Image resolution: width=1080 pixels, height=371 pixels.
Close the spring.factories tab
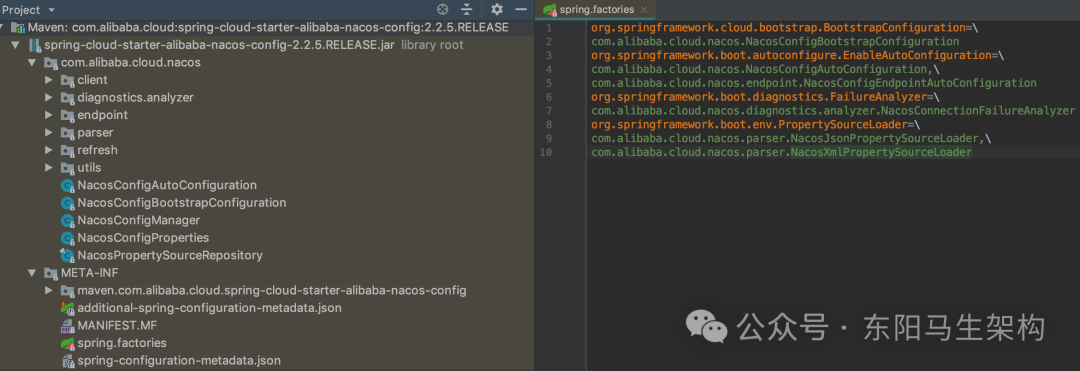(644, 10)
